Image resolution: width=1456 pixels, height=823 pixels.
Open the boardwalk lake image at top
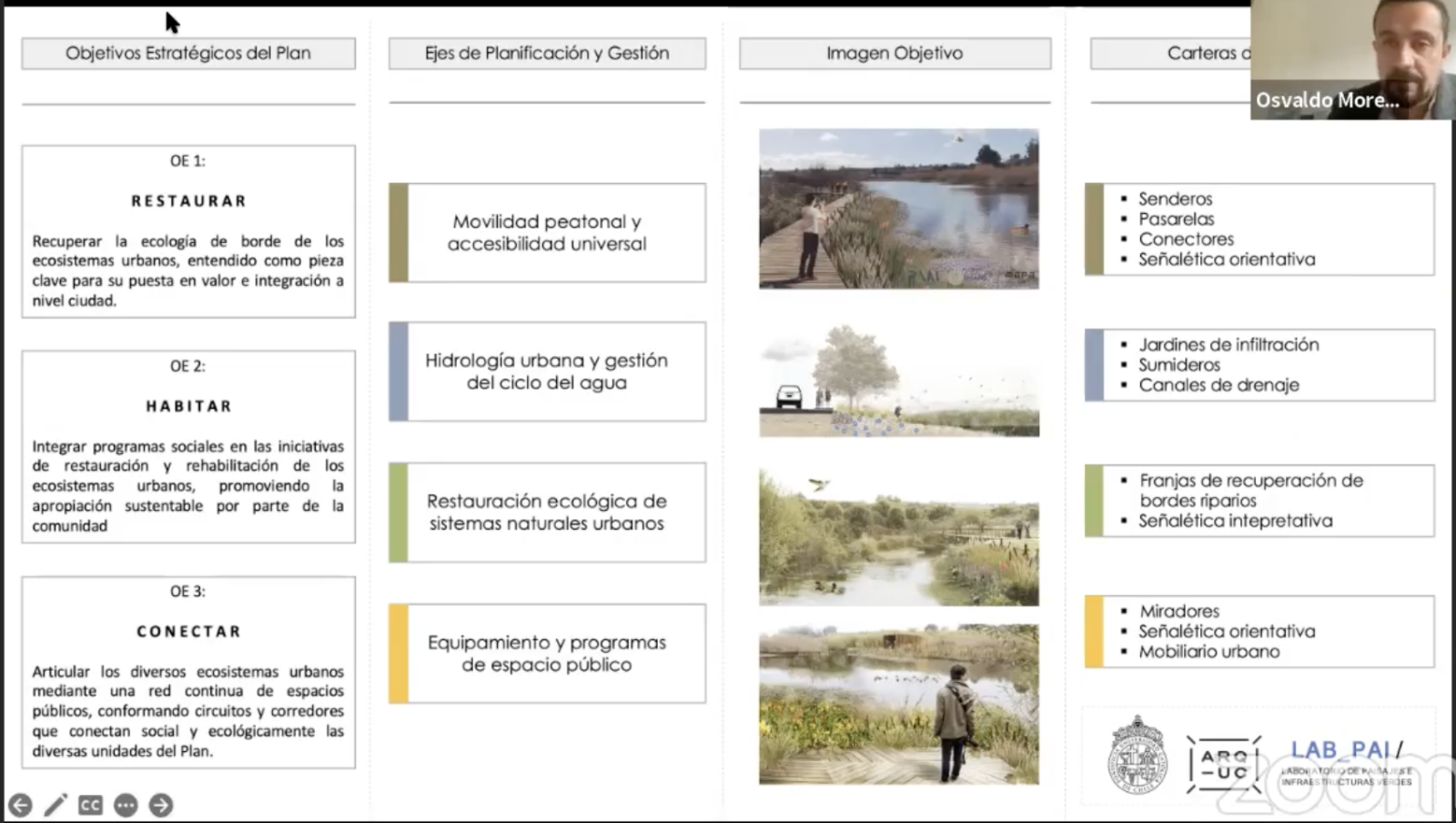click(x=898, y=208)
